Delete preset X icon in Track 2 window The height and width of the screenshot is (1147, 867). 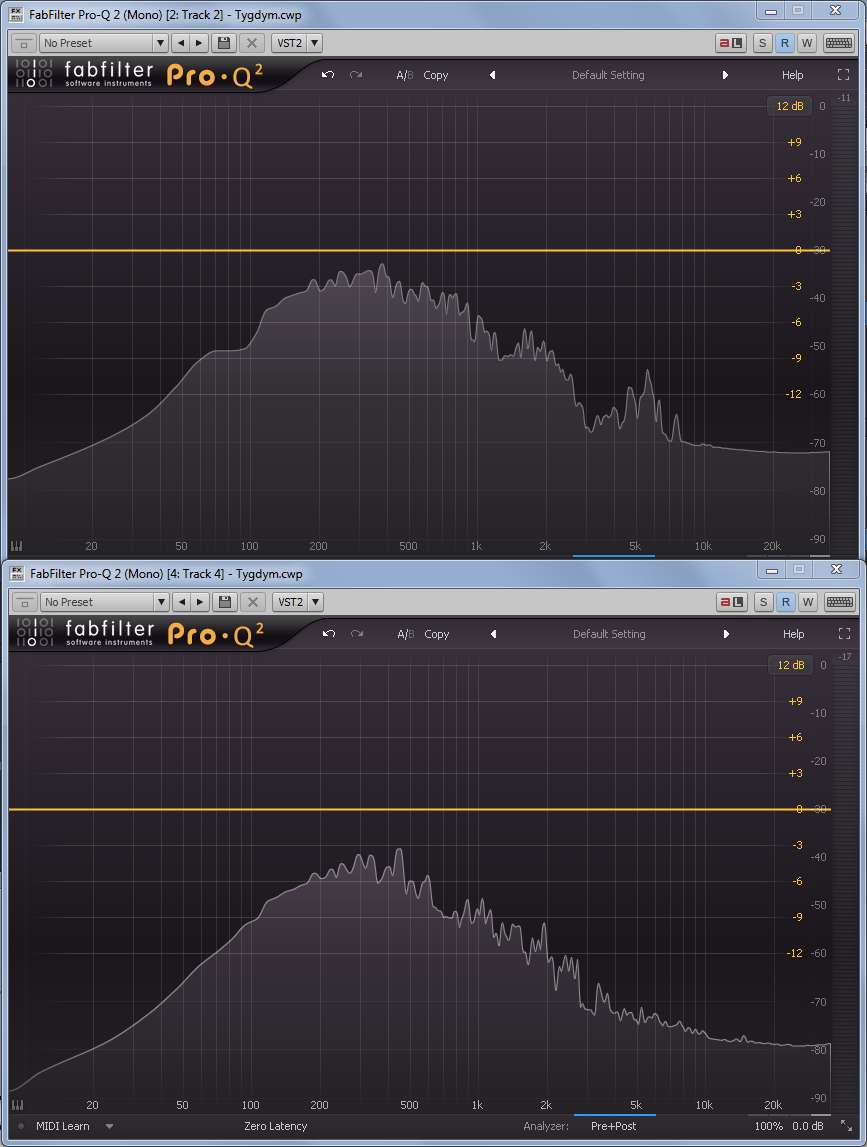[x=252, y=43]
